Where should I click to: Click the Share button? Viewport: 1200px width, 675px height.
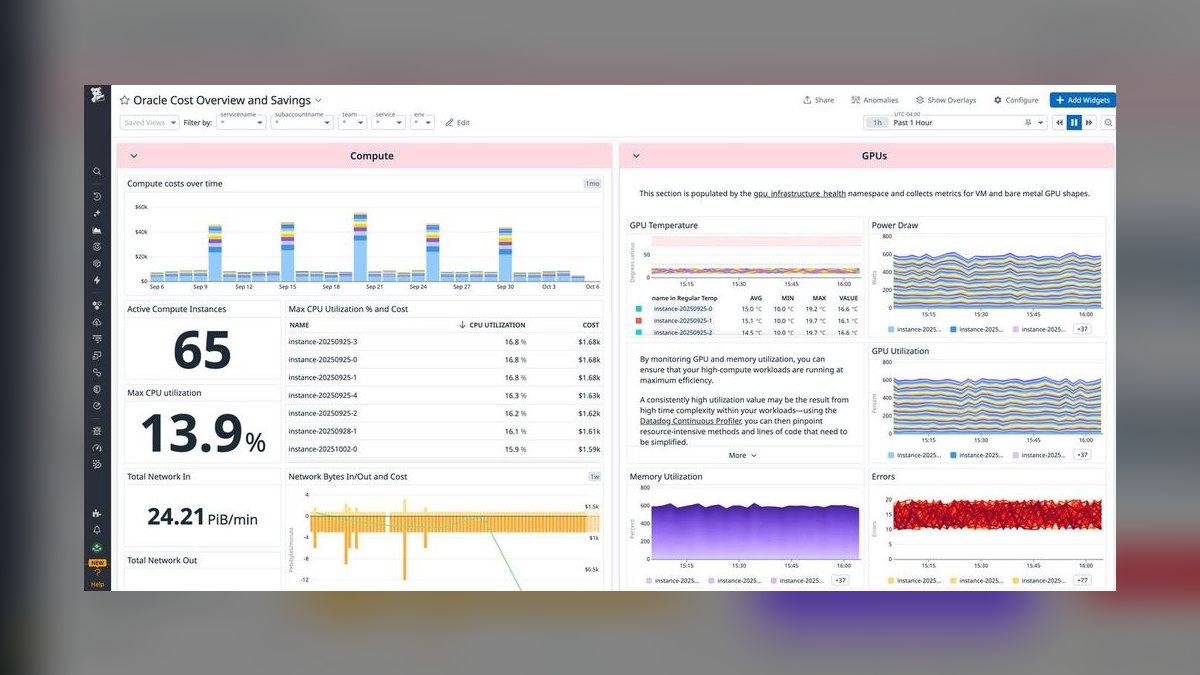818,100
